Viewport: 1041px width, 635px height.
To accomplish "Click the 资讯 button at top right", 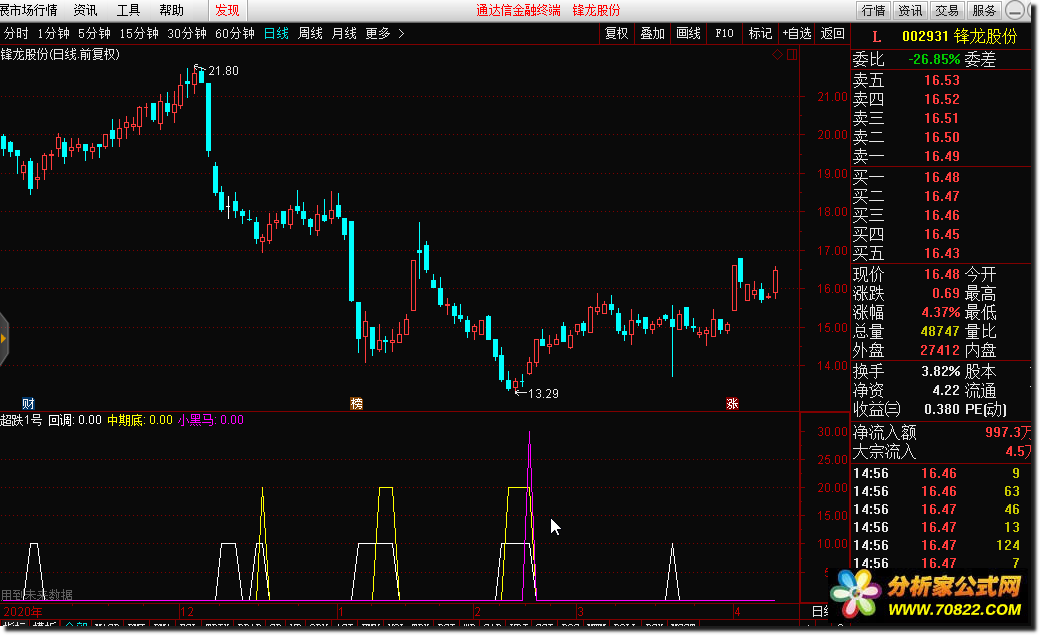I will (910, 11).
